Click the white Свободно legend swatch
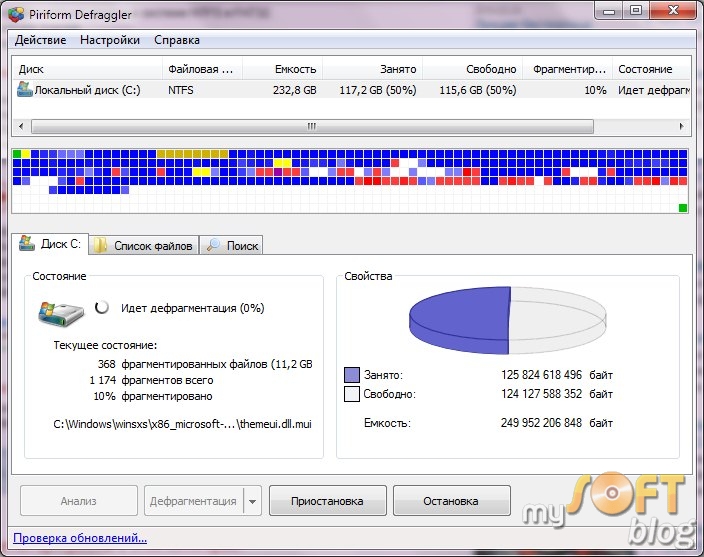The width and height of the screenshot is (704, 557). [352, 394]
